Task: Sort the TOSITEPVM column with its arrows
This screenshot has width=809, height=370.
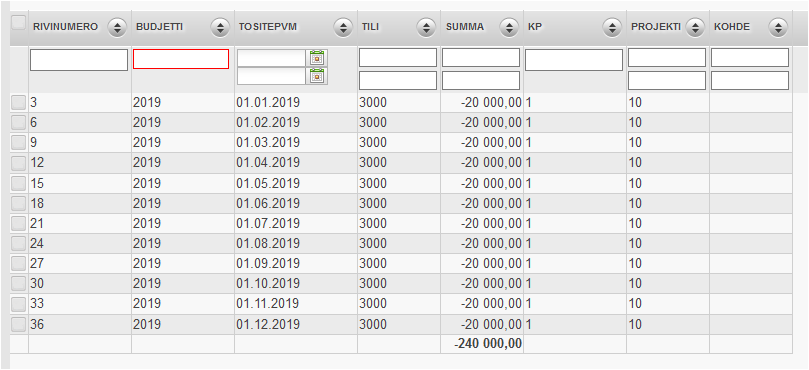Action: (343, 27)
